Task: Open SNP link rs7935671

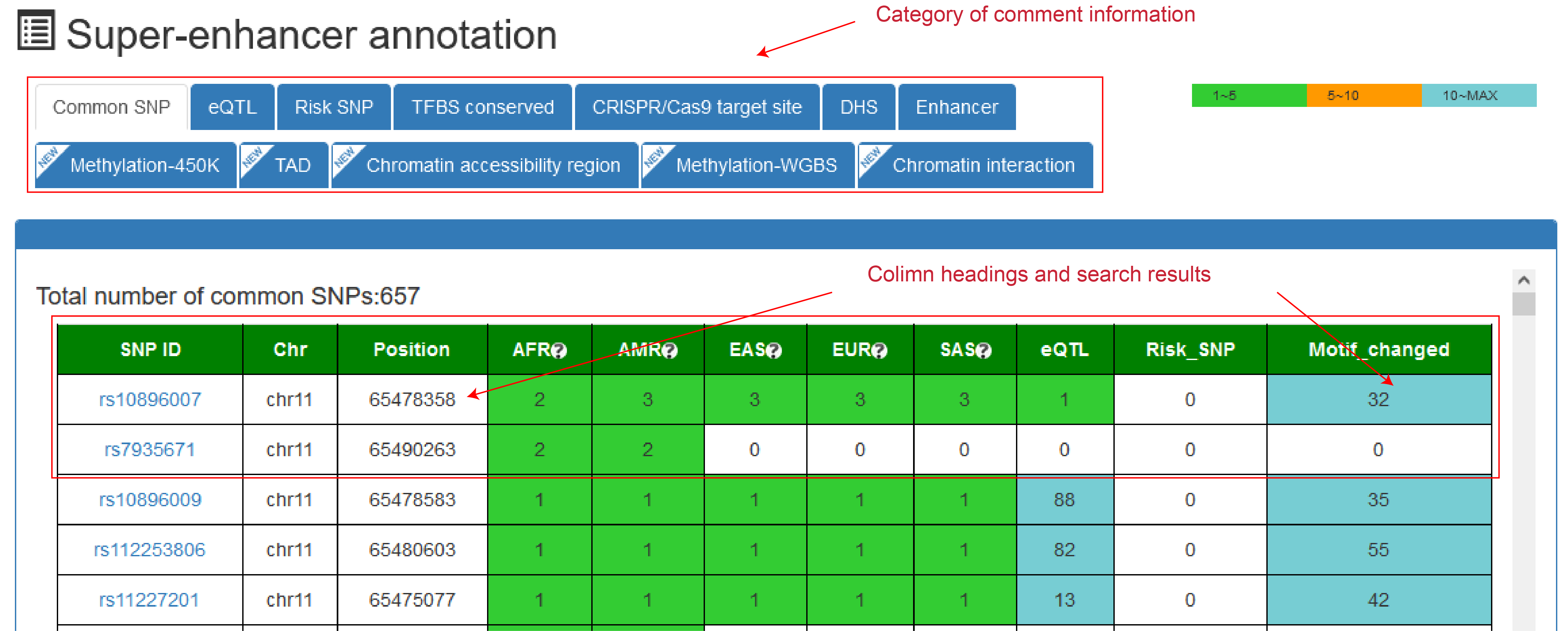Action: [x=150, y=449]
